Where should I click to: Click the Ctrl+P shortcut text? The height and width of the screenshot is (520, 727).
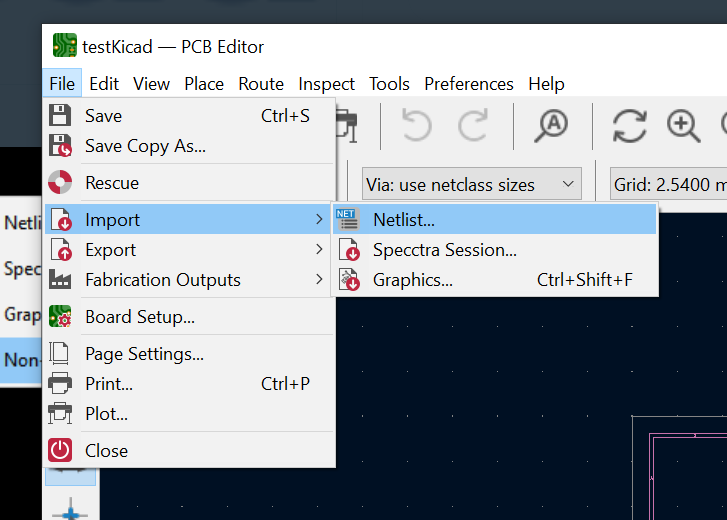tap(285, 384)
